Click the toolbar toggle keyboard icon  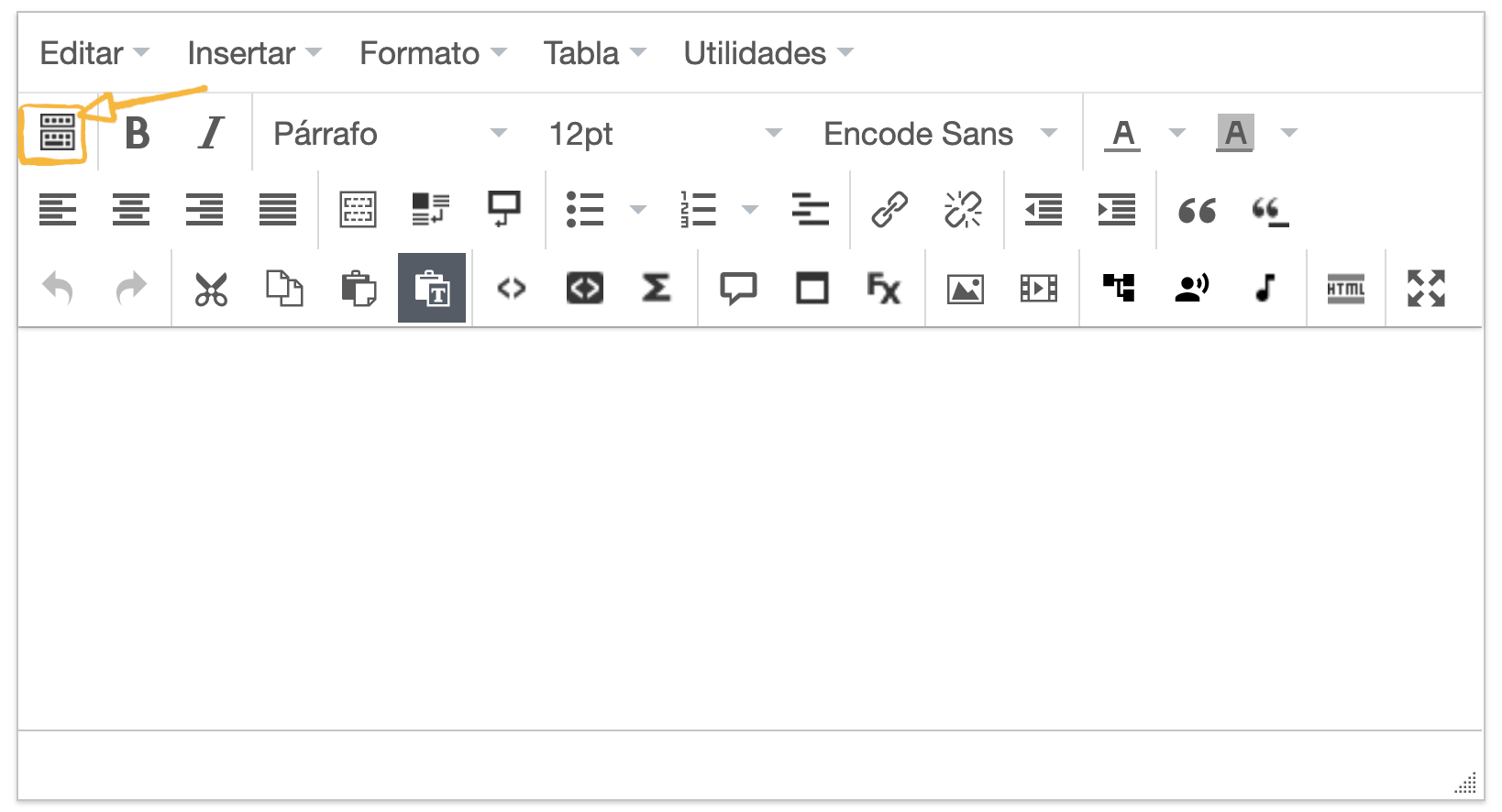coord(57,134)
